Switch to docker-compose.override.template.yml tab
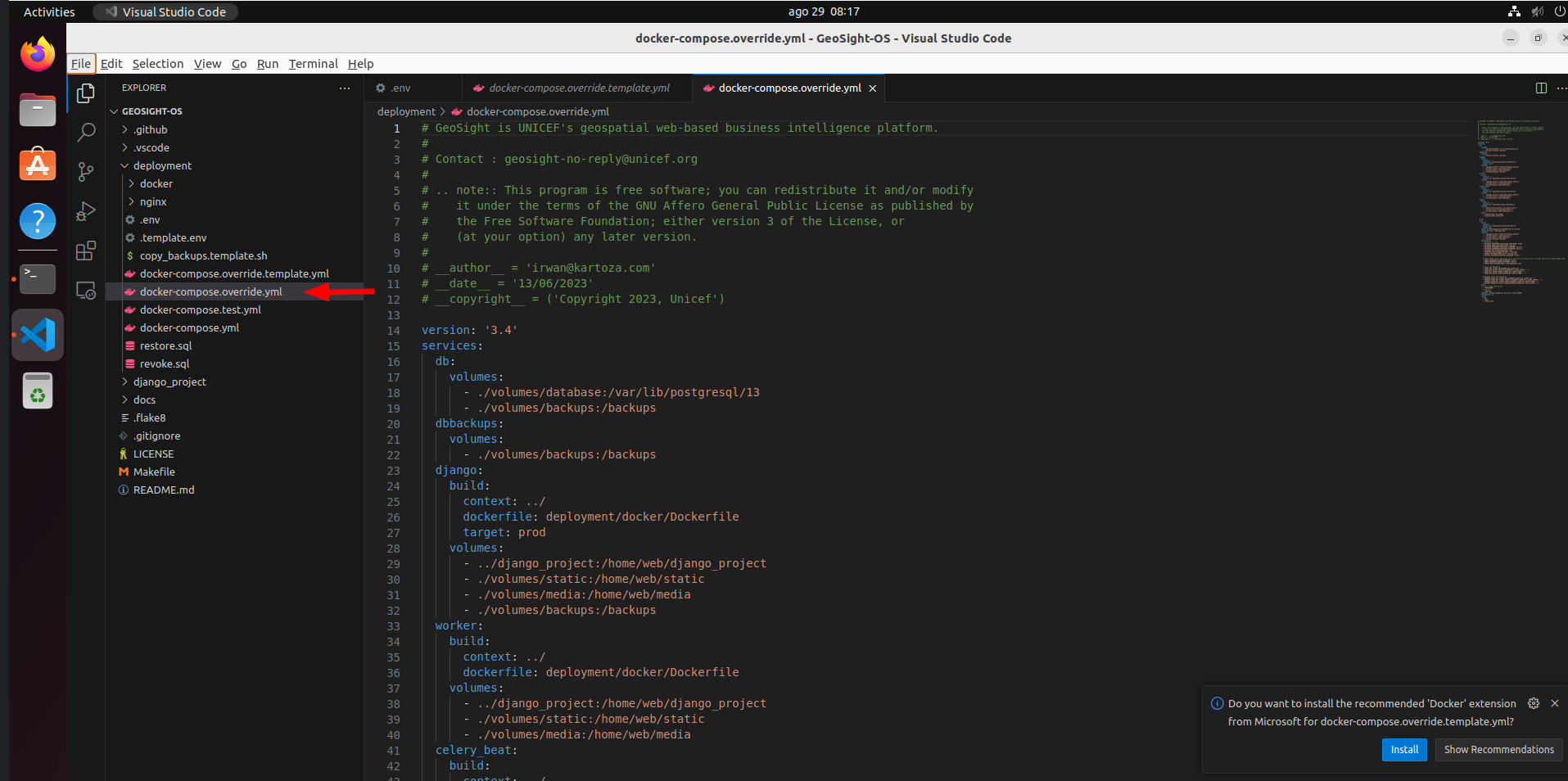 tap(578, 88)
